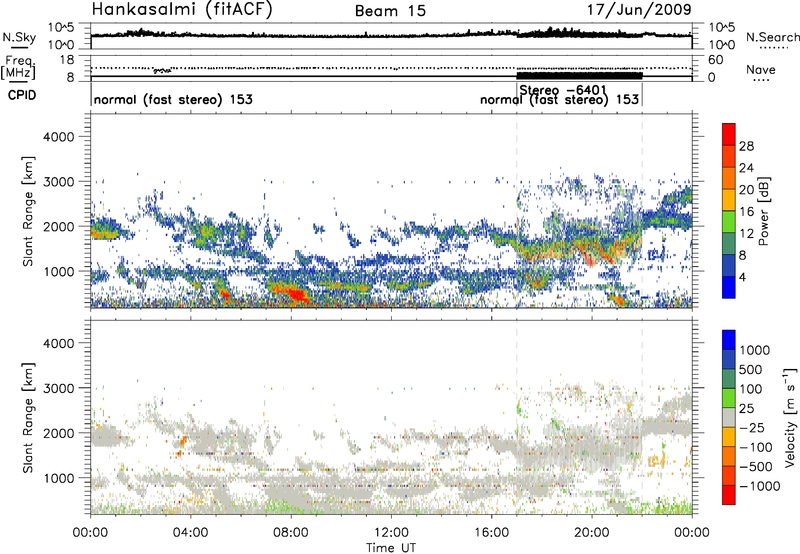The image size is (800, 554).
Task: Click the red 28 dB power color band
Action: point(729,135)
